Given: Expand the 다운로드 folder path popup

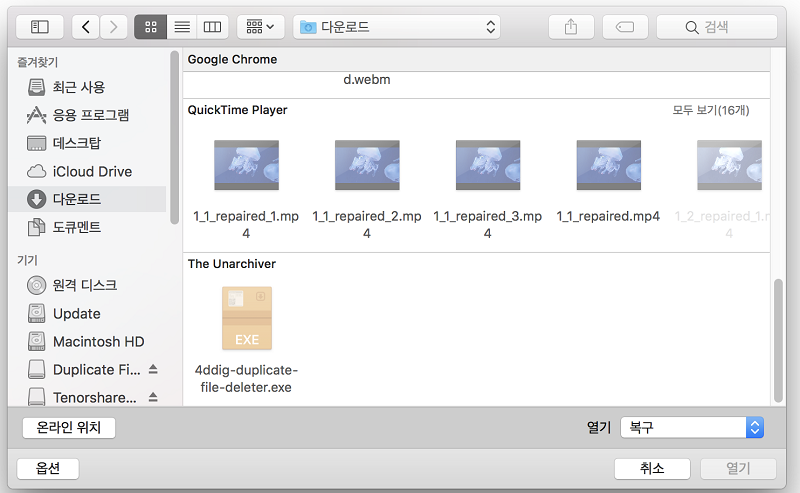Looking at the screenshot, I should coord(396,27).
